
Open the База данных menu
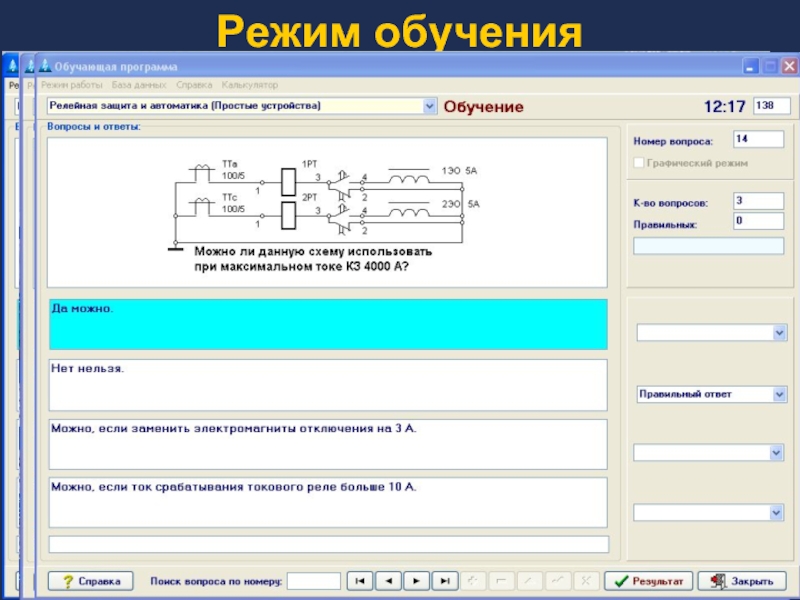pos(139,85)
